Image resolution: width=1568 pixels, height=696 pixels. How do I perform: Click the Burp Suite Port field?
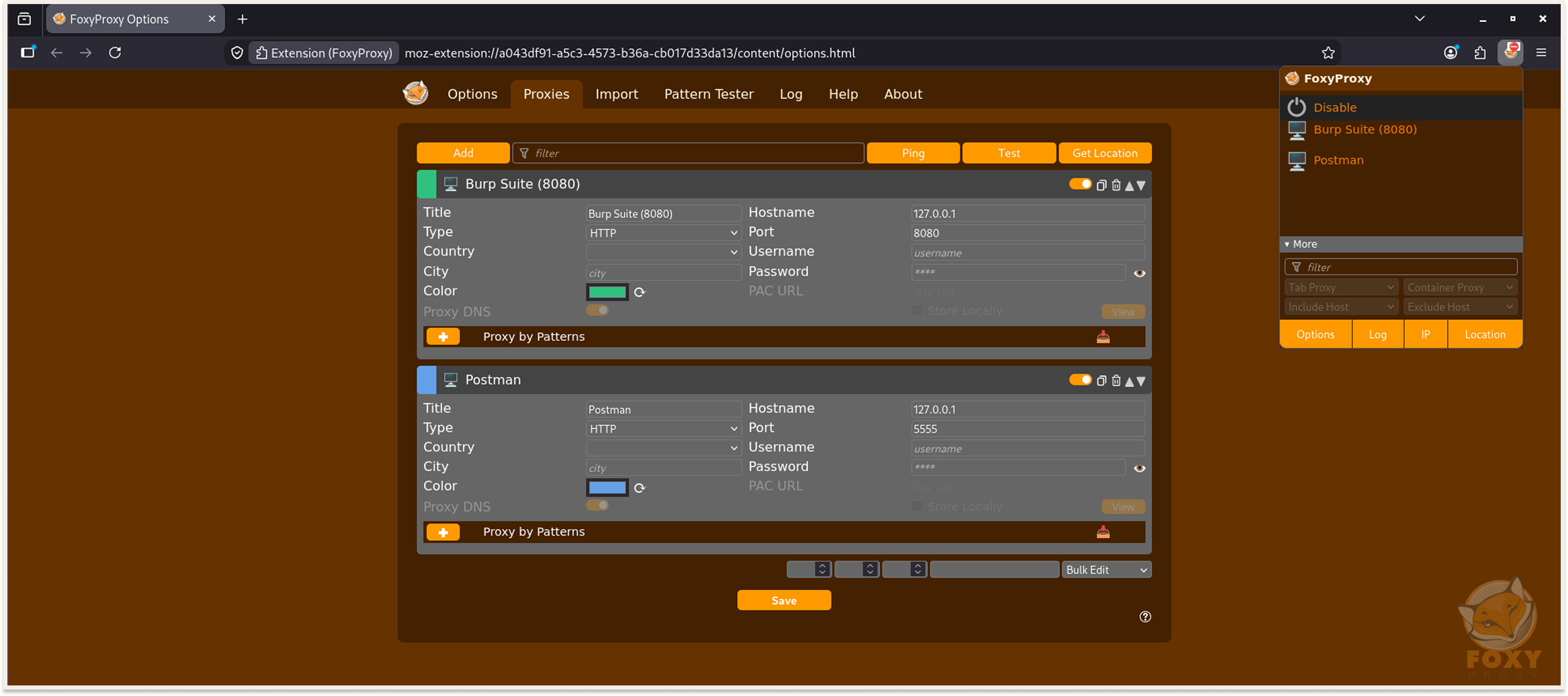click(x=1028, y=233)
